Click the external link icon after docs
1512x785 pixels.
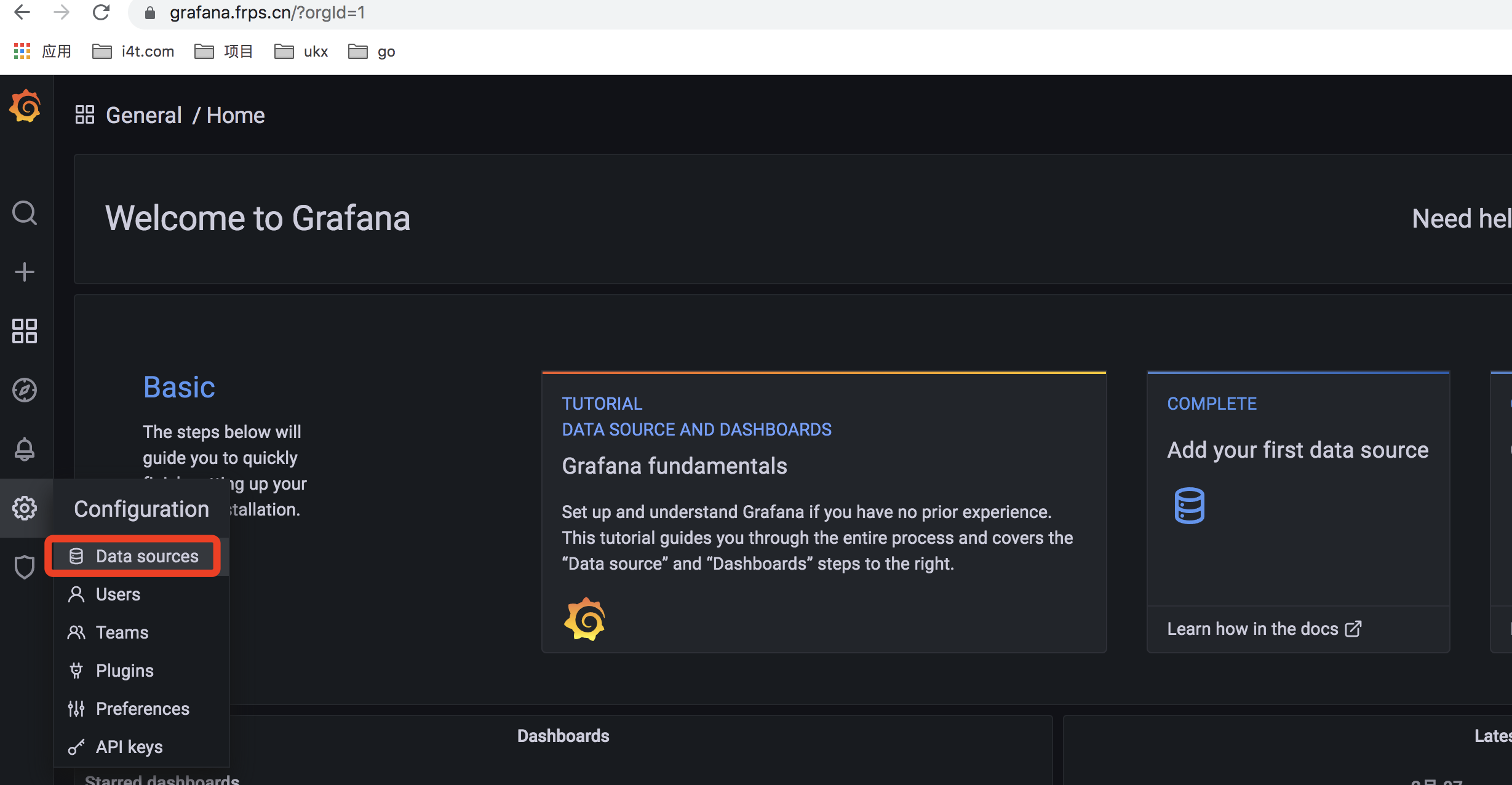point(1353,629)
